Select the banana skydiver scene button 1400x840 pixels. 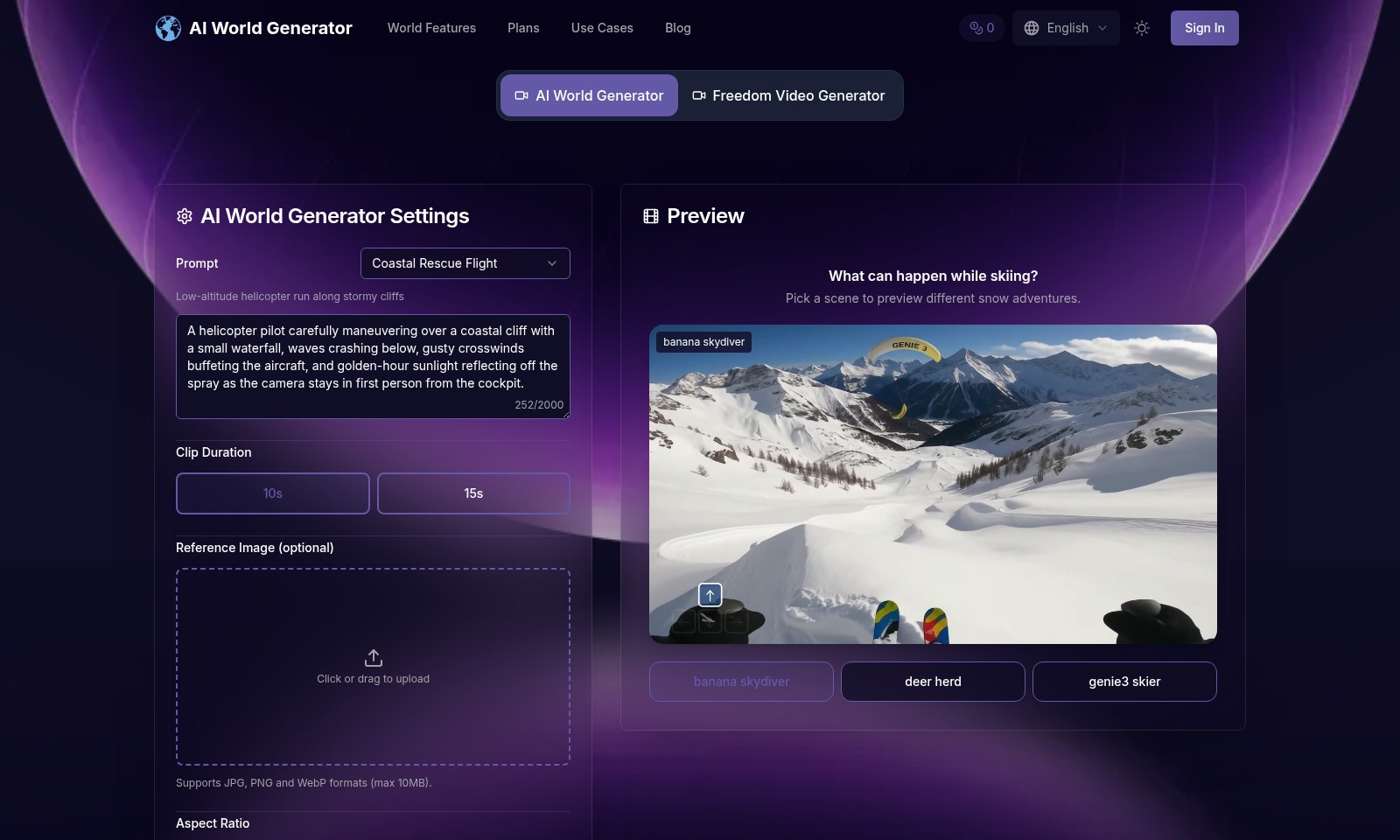(x=741, y=682)
